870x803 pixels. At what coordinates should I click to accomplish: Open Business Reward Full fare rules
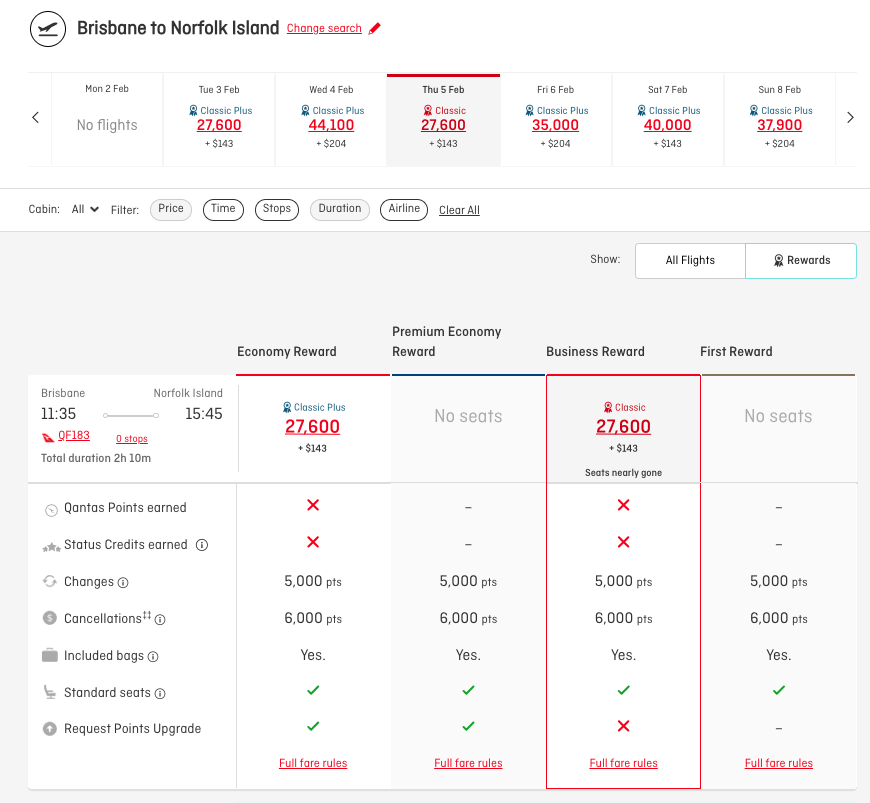point(624,763)
